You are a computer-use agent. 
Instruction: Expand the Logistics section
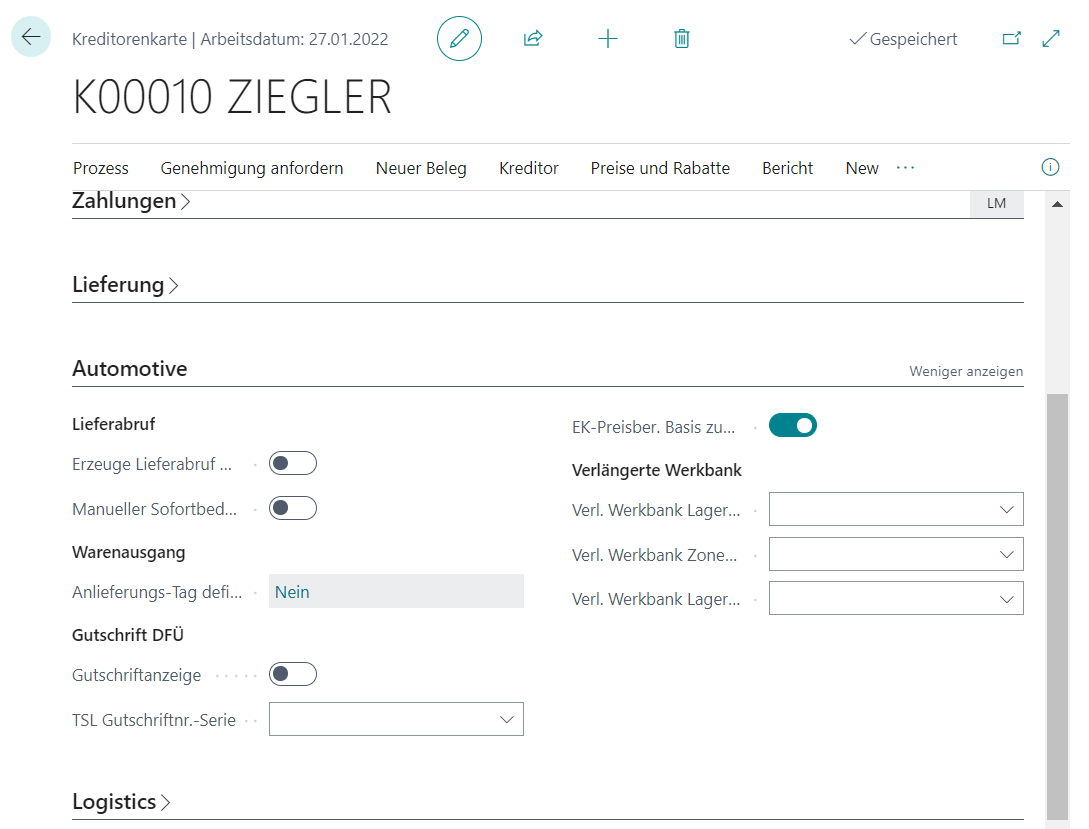(x=121, y=802)
